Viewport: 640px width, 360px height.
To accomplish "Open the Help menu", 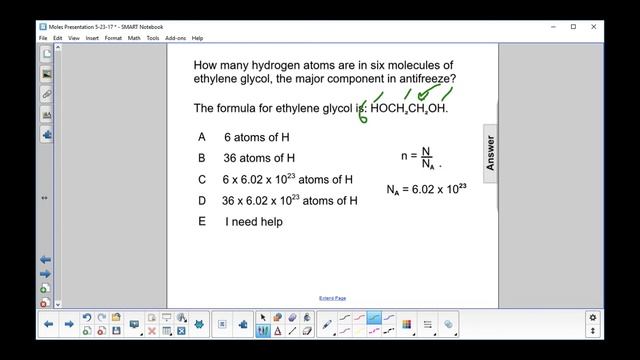I will (x=197, y=38).
